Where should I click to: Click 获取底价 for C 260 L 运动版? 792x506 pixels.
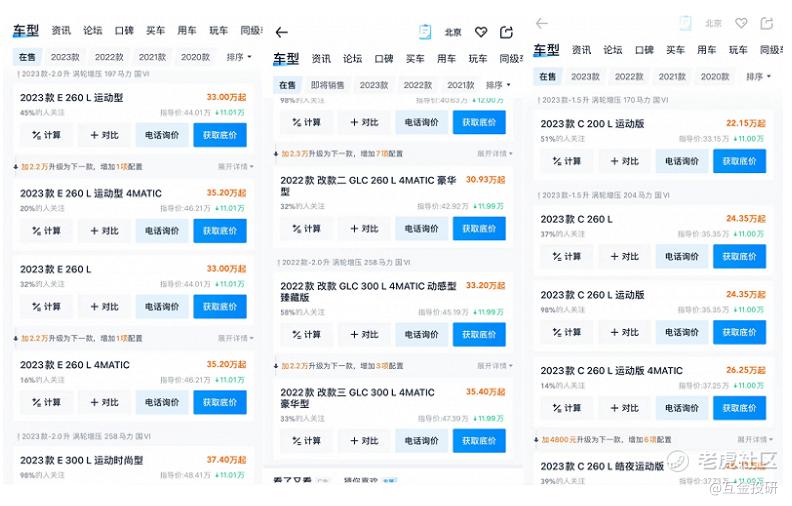pyautogui.click(x=739, y=332)
